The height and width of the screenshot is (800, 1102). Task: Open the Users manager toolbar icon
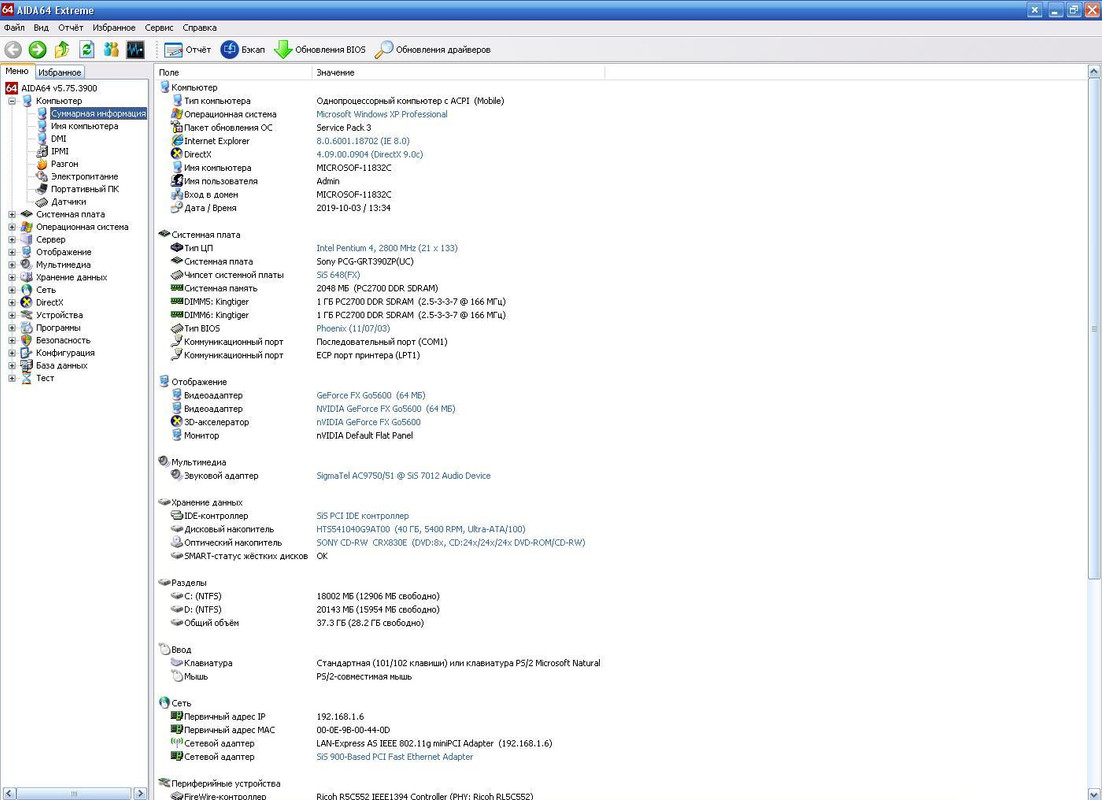pyautogui.click(x=111, y=49)
